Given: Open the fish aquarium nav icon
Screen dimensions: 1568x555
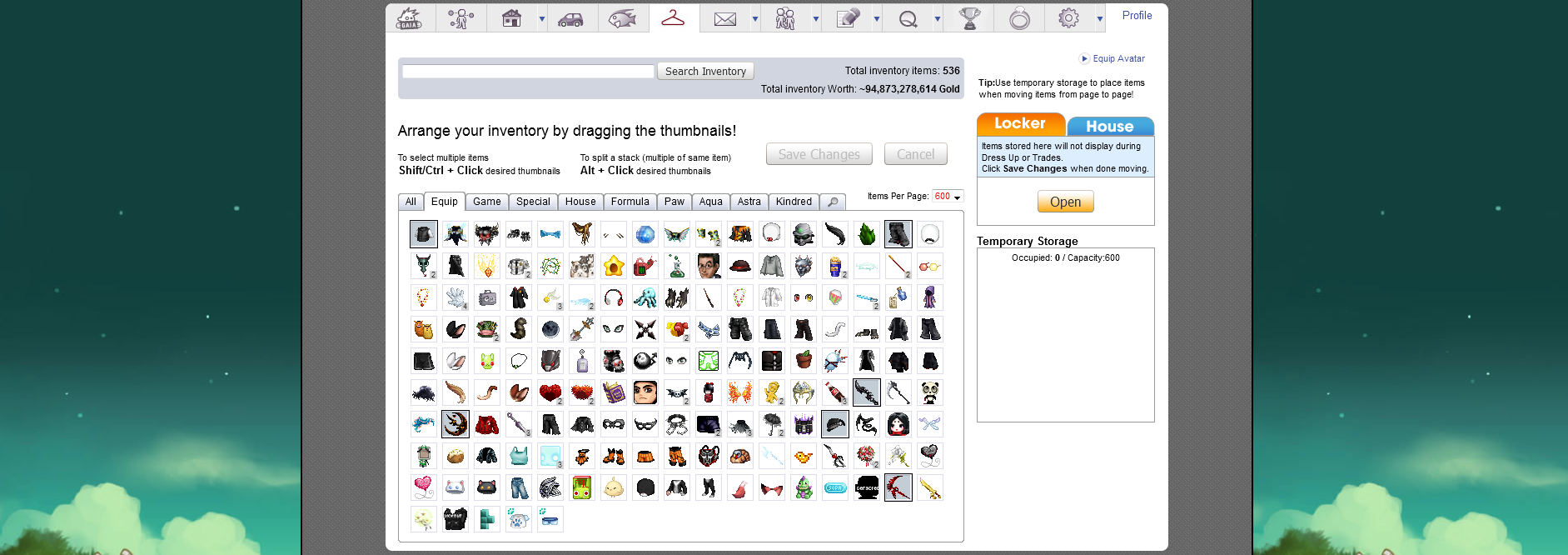Looking at the screenshot, I should (x=622, y=18).
